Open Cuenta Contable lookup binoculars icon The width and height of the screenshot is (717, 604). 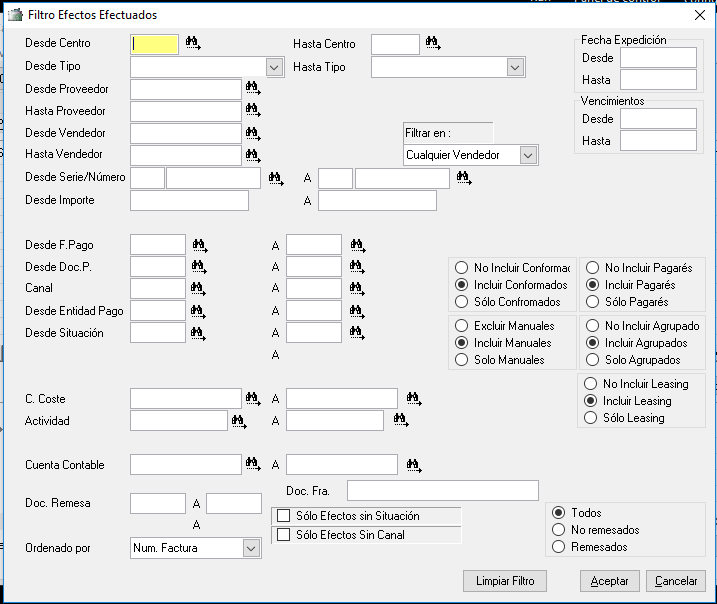(x=253, y=465)
